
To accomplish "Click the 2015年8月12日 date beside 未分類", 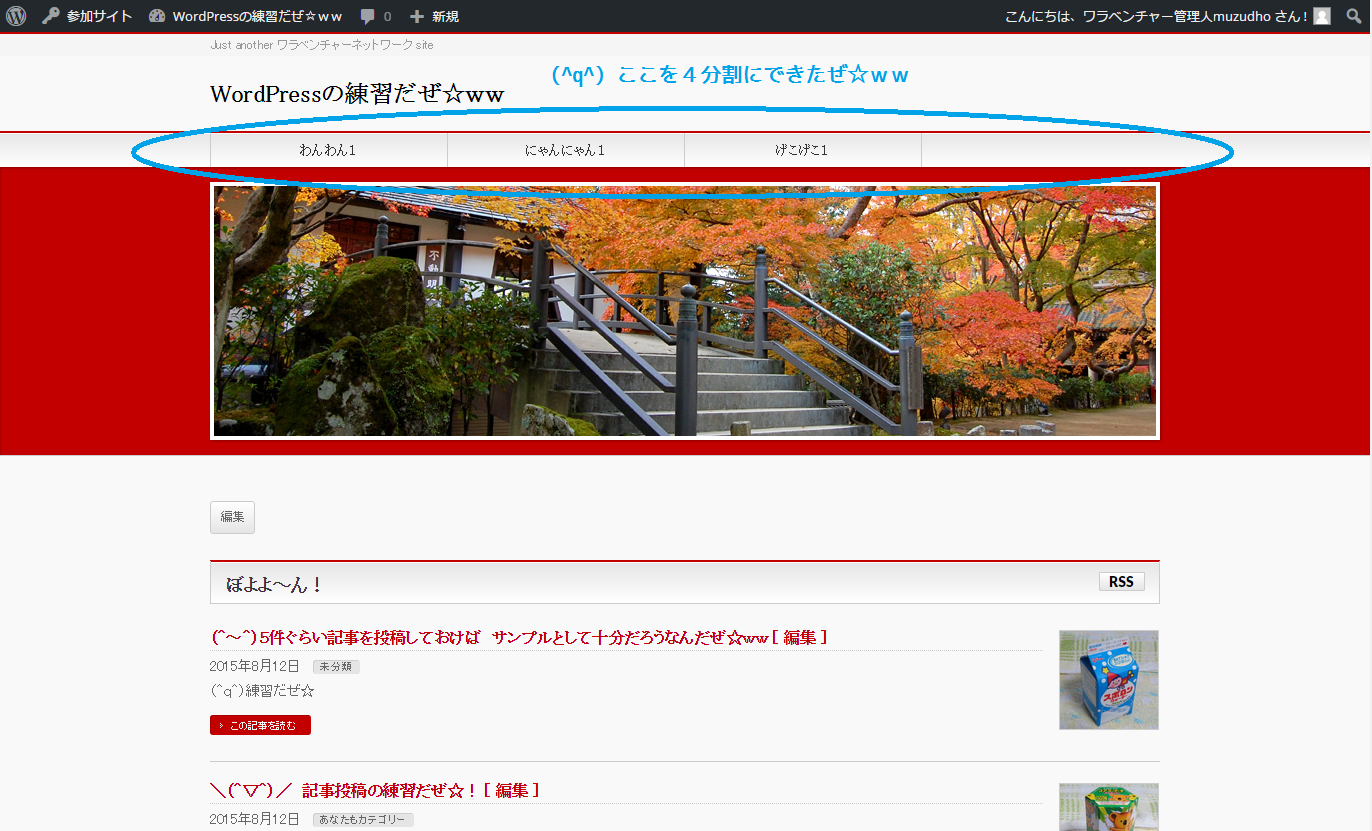I will pos(255,666).
